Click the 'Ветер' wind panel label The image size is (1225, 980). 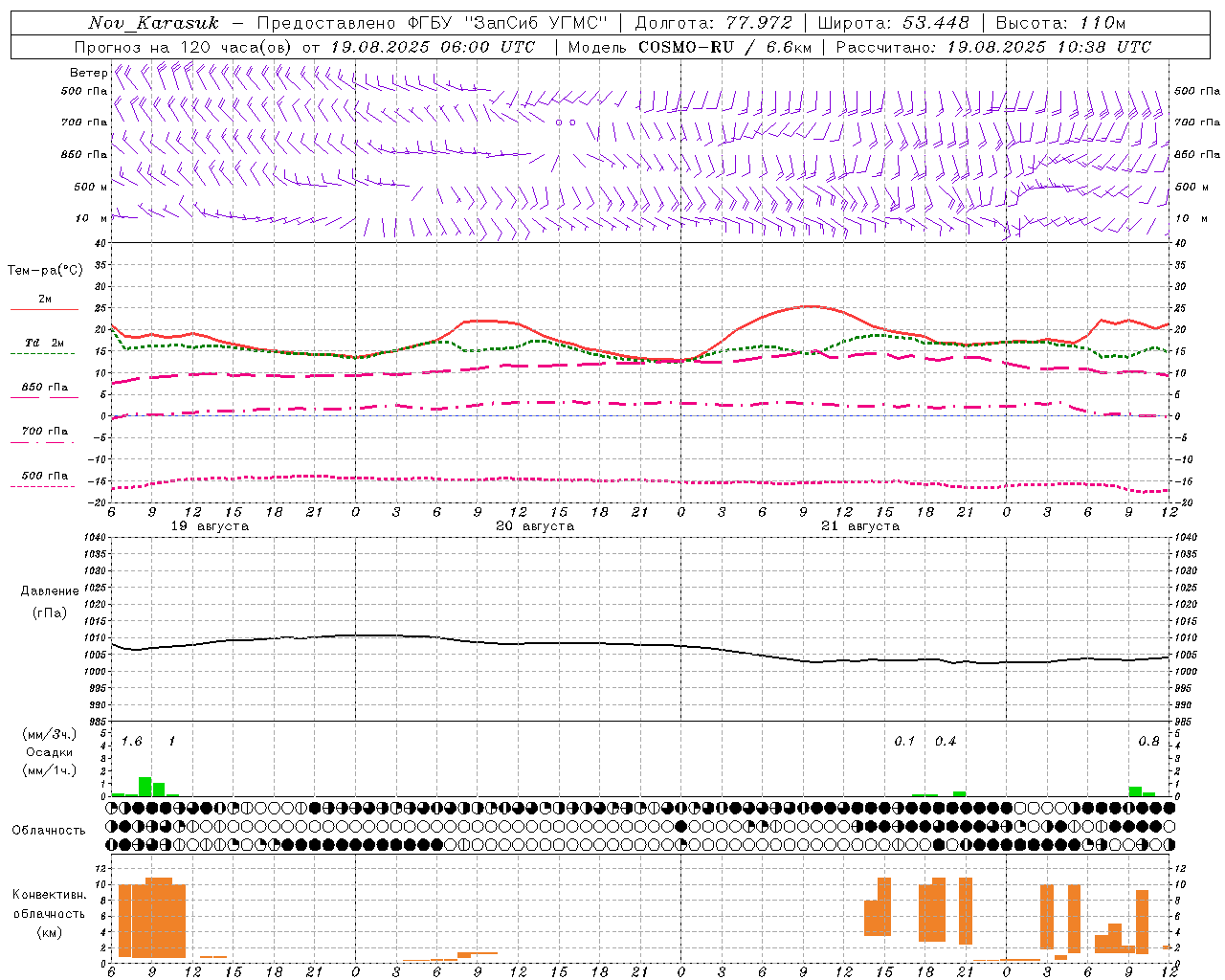tap(88, 73)
